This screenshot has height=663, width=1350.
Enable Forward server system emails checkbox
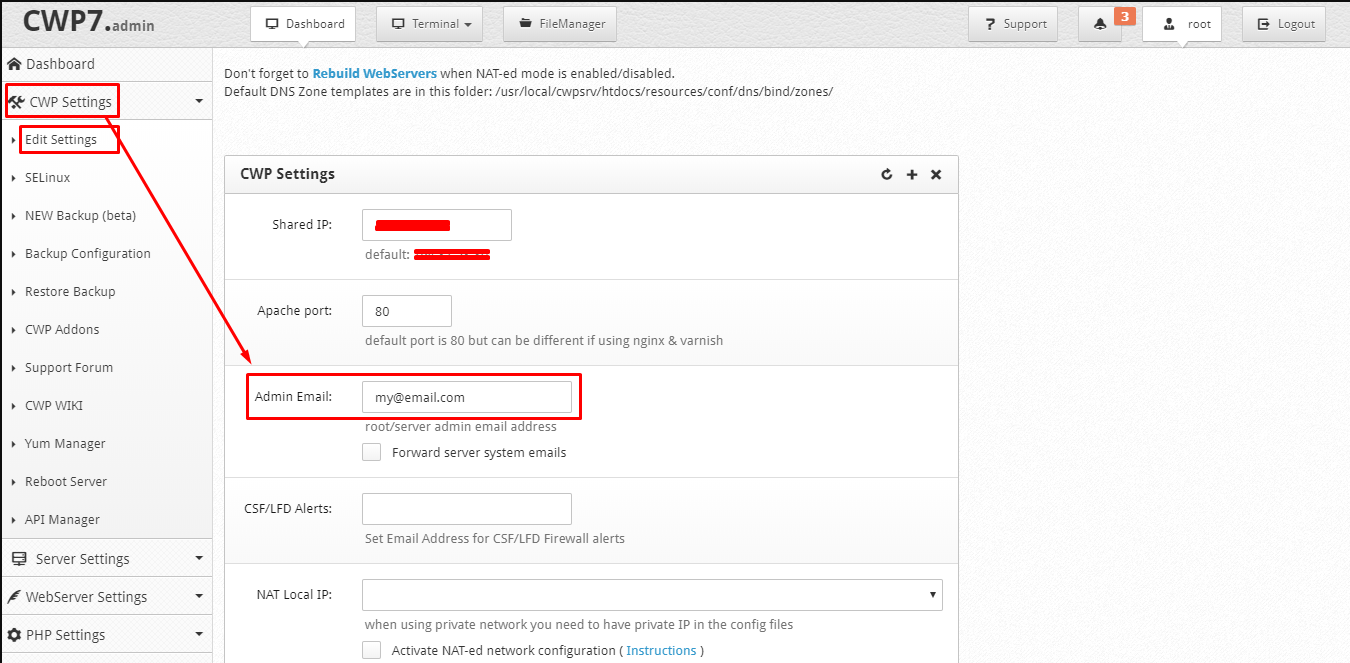coord(372,452)
